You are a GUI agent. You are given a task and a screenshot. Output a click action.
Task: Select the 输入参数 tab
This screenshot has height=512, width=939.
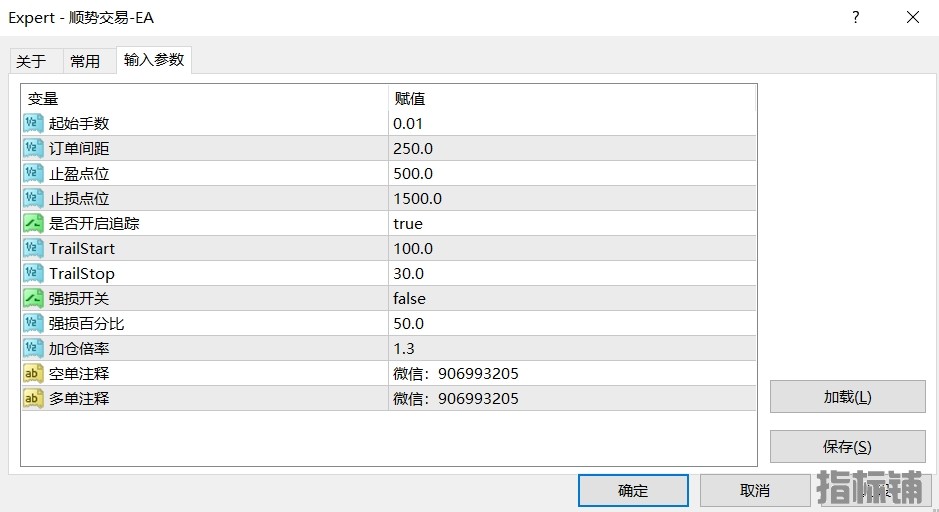coord(154,60)
